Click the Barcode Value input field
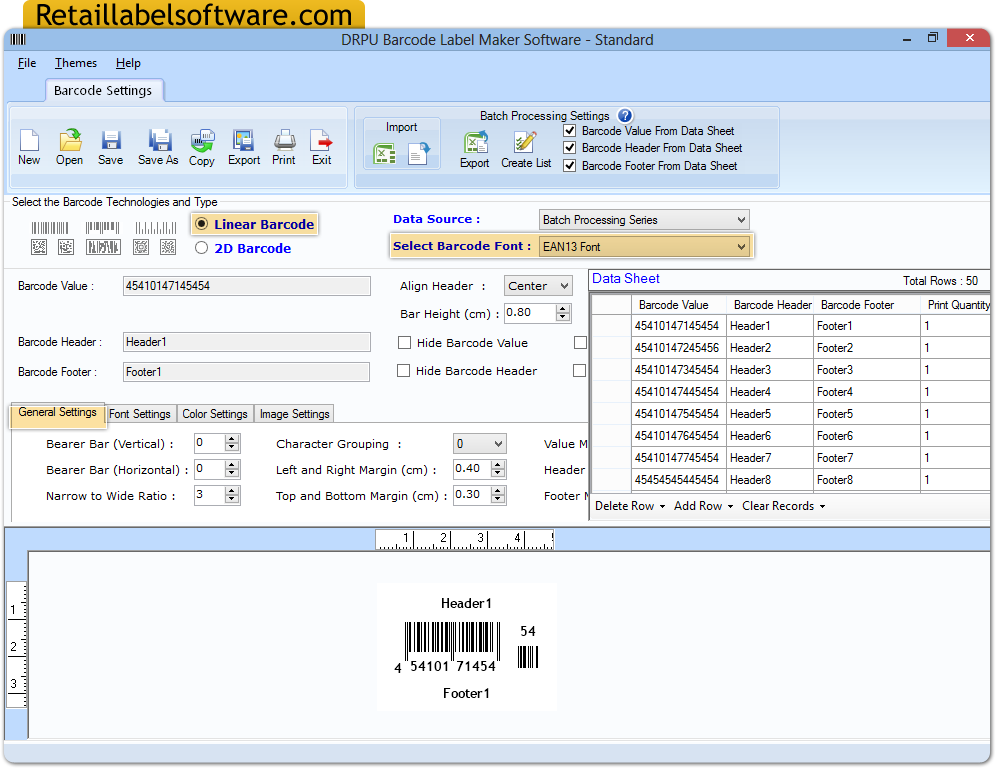 coord(246,286)
